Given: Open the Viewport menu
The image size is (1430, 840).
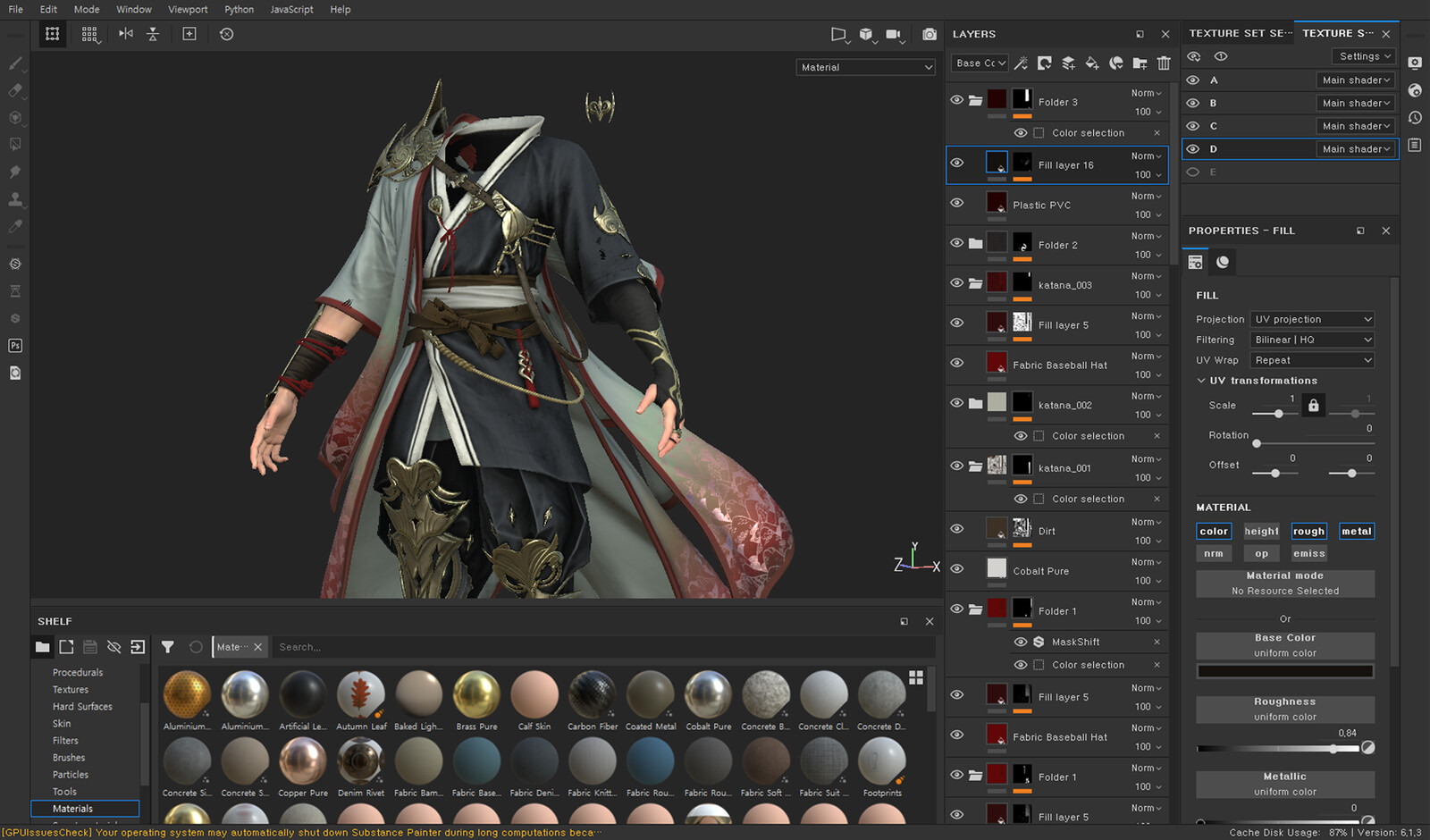Looking at the screenshot, I should point(188,9).
